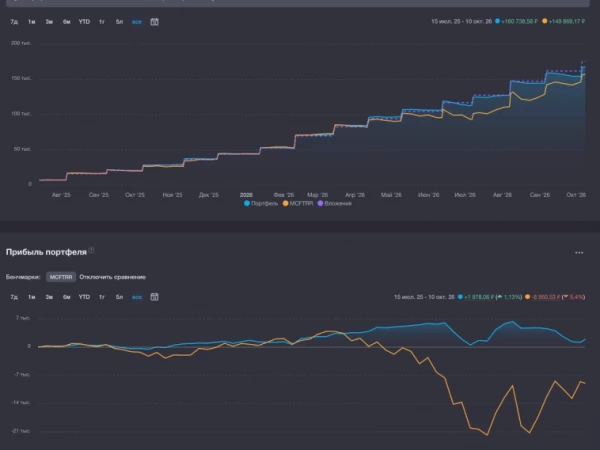Click profit chart portfolio value +1 978,06 ₽

[479, 297]
